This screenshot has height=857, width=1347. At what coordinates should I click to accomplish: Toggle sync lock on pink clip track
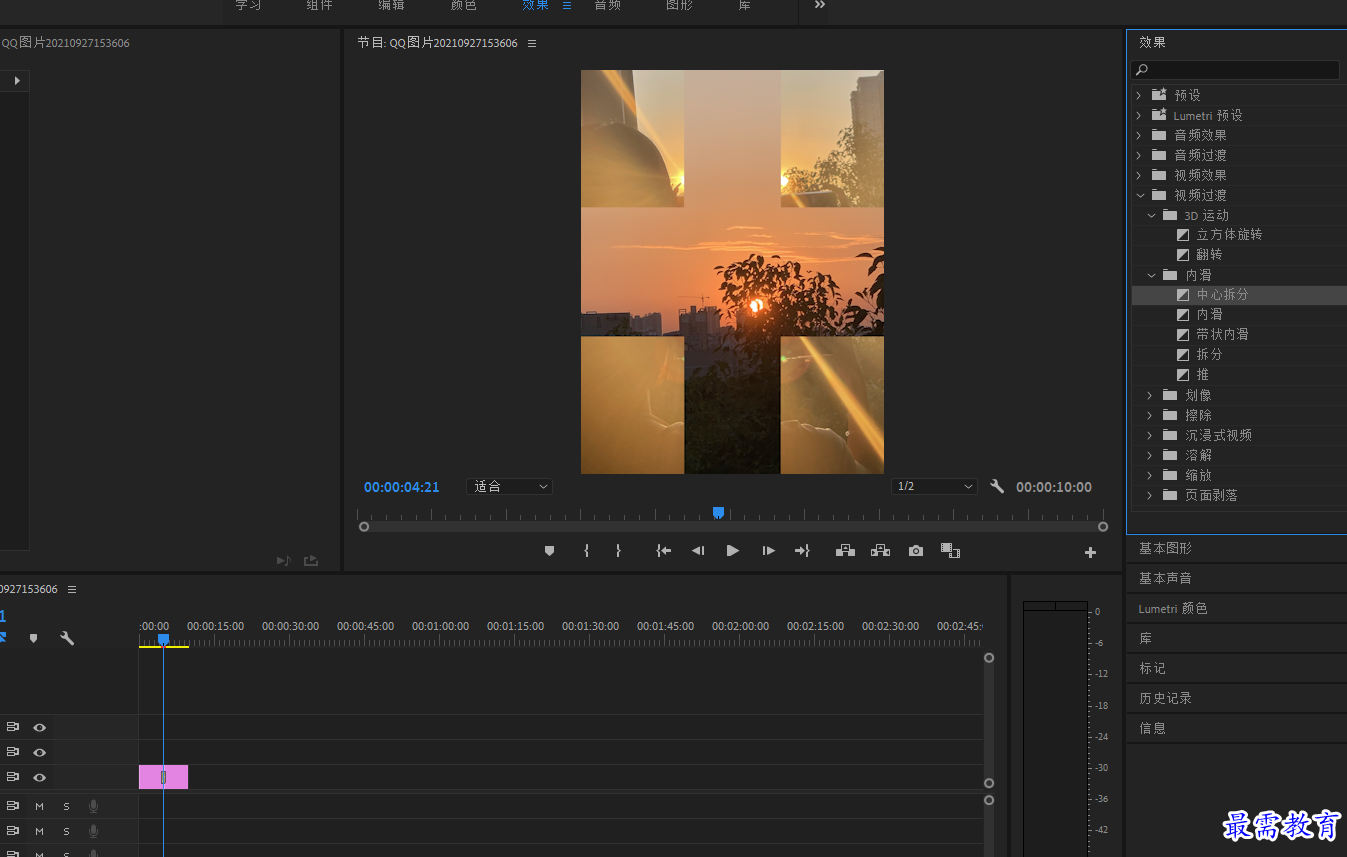pyautogui.click(x=13, y=777)
